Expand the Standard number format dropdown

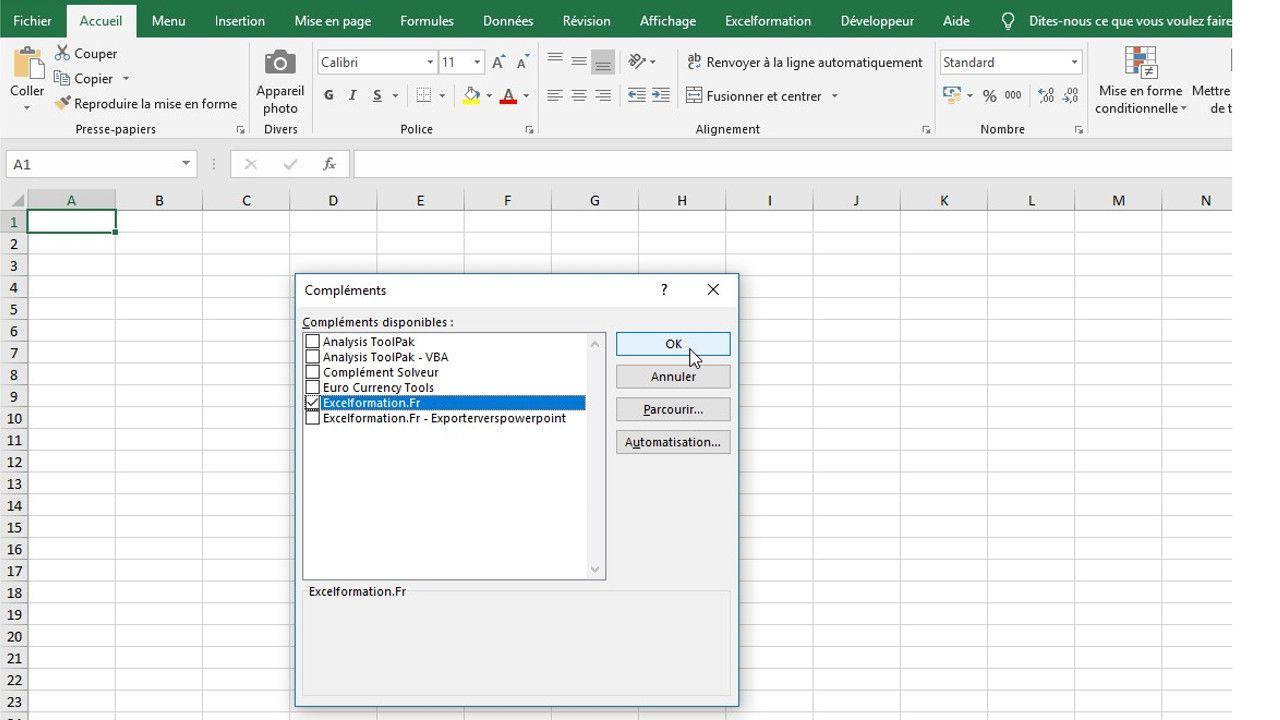[1074, 62]
